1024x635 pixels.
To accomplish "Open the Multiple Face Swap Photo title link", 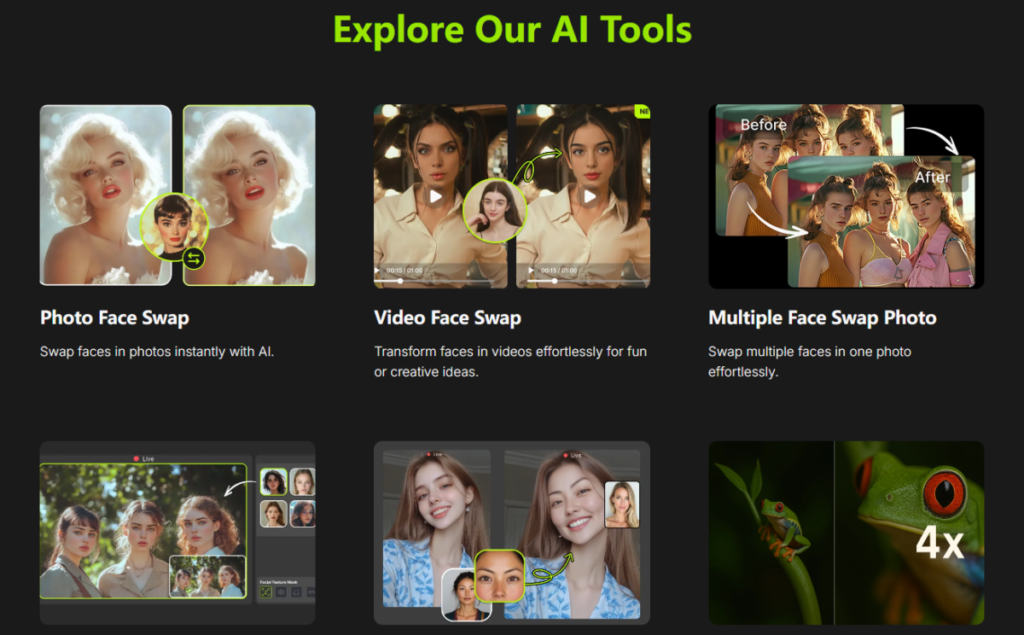I will 822,318.
